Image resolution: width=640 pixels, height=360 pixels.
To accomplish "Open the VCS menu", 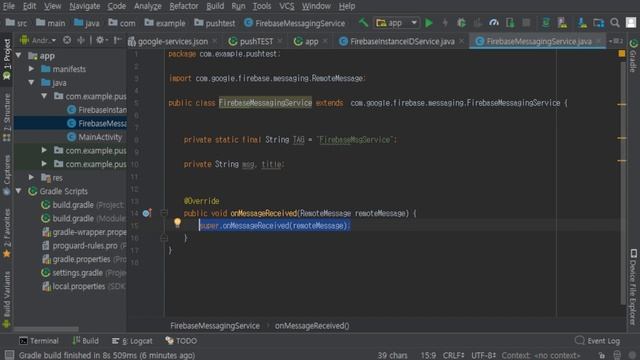I will coord(287,6).
